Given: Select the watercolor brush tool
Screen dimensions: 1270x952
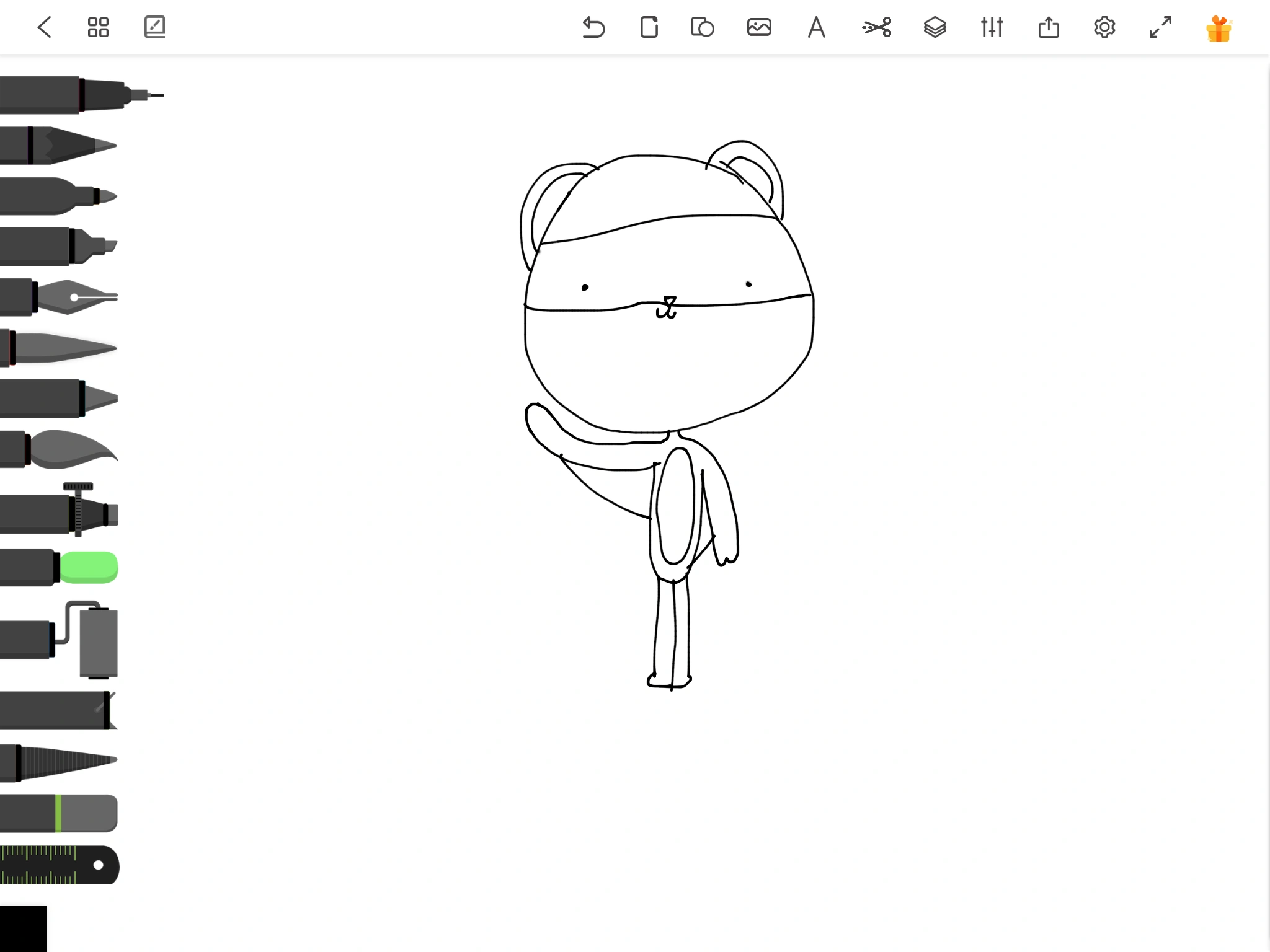Looking at the screenshot, I should click(62, 449).
